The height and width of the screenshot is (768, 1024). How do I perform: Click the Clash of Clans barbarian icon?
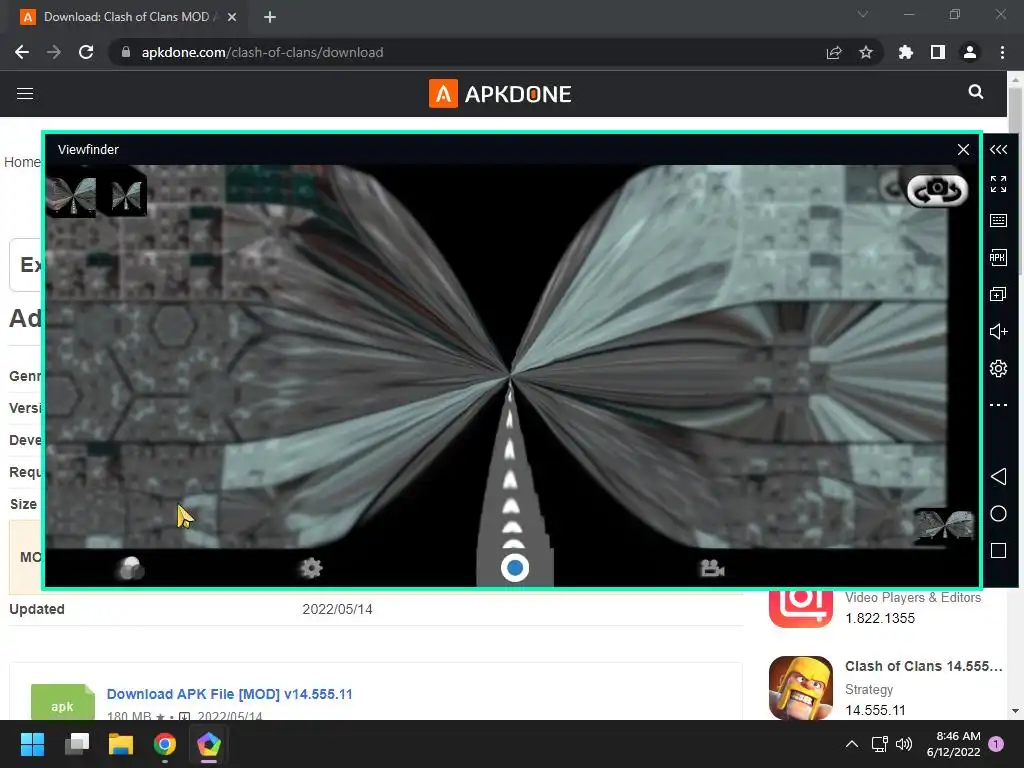click(x=801, y=687)
